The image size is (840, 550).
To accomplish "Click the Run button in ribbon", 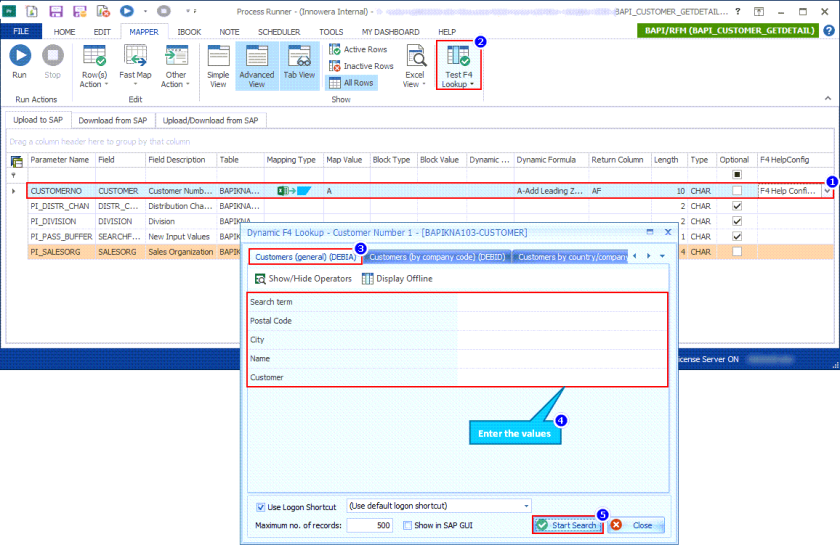I will (20, 62).
